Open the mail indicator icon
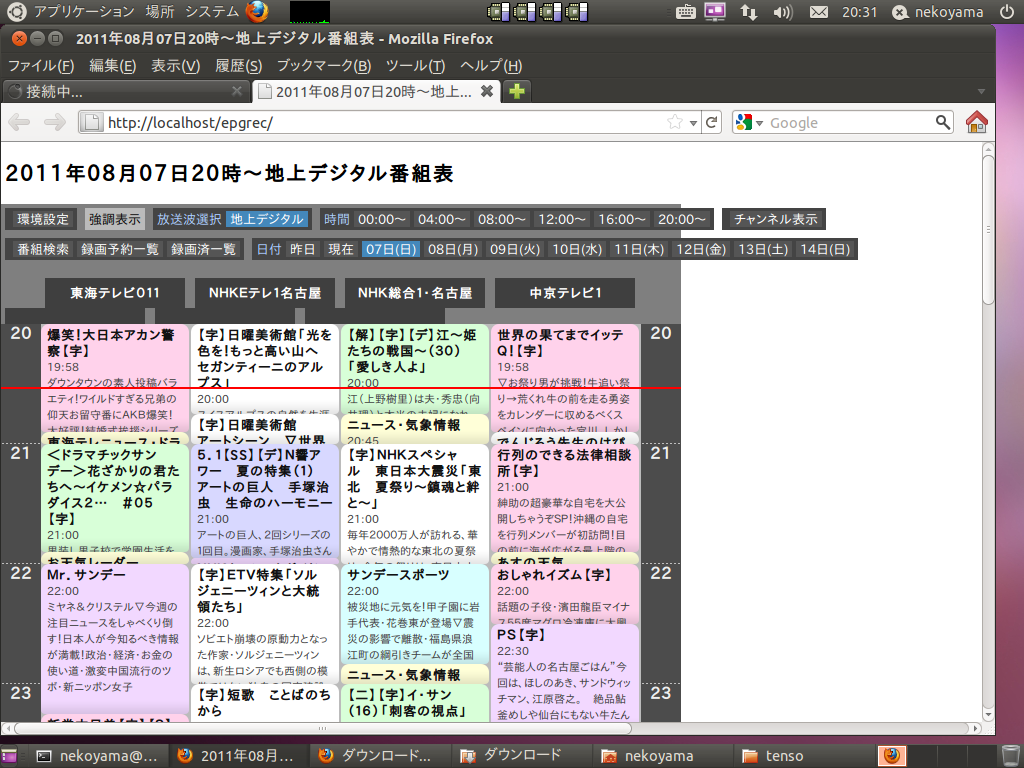This screenshot has width=1024, height=768. pyautogui.click(x=818, y=12)
